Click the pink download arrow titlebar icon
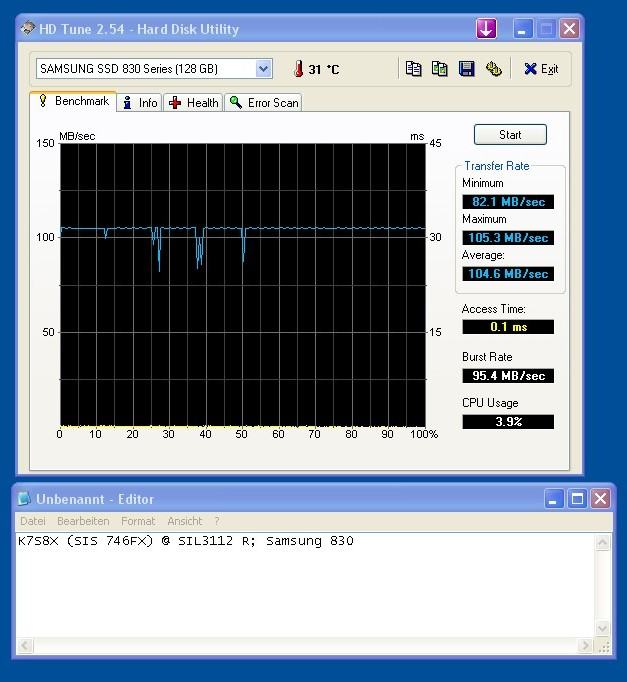Image resolution: width=627 pixels, height=682 pixels. 486,29
